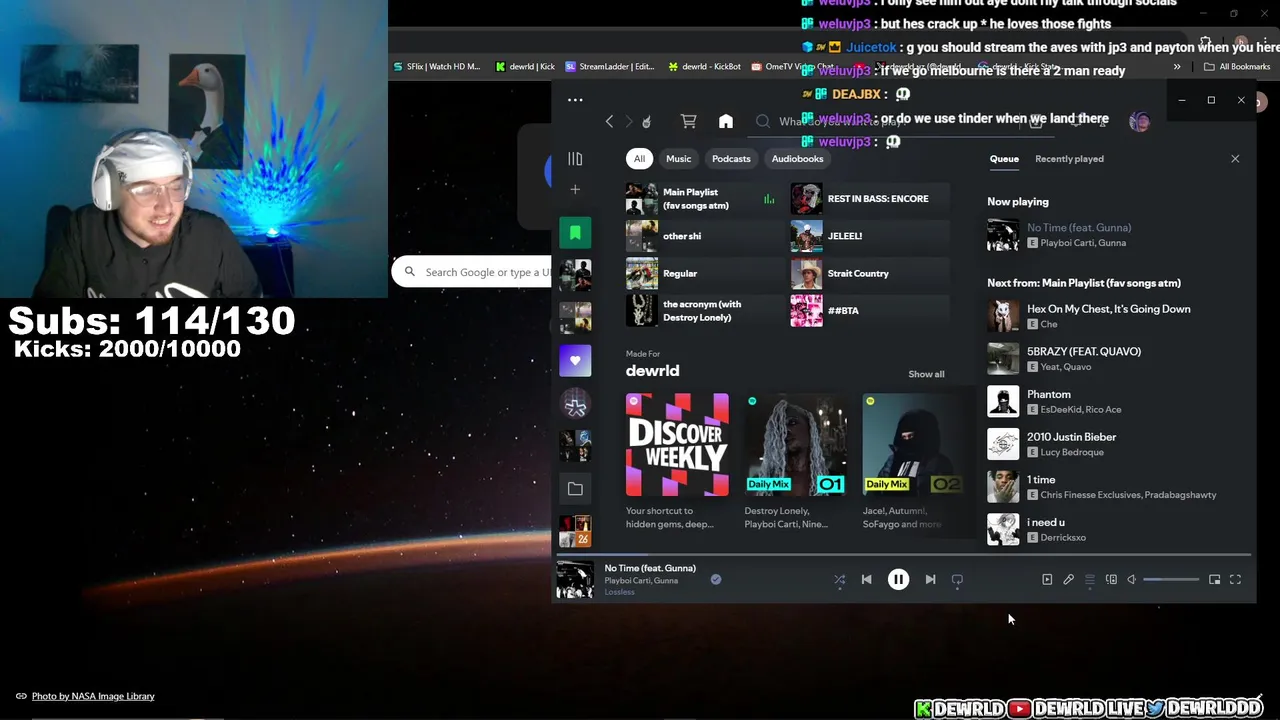The height and width of the screenshot is (720, 1280).
Task: Open the Spotify three-dots menu
Action: 575,99
